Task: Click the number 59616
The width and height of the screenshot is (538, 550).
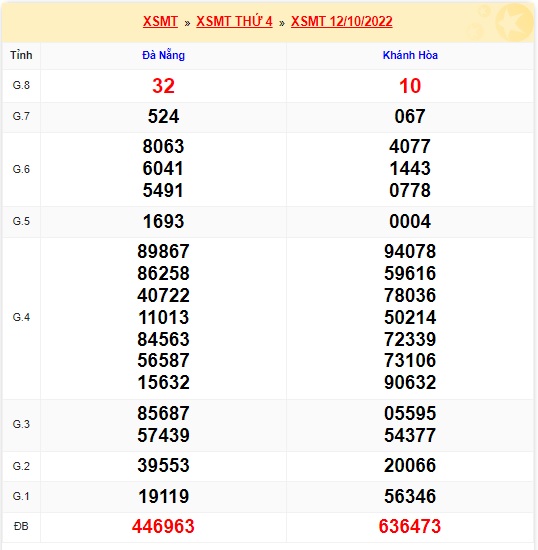Action: point(410,274)
